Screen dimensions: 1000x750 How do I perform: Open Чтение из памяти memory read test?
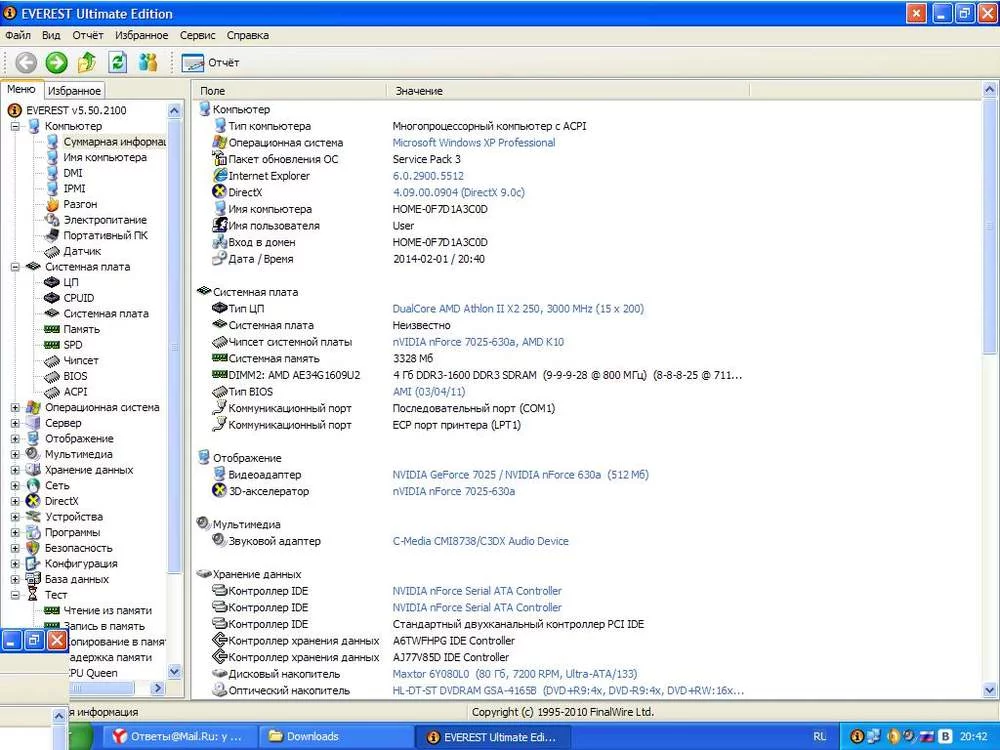point(107,610)
